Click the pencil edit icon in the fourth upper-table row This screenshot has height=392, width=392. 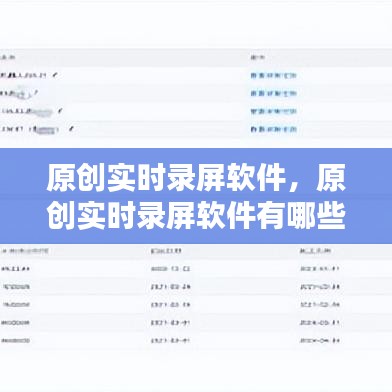[71, 128]
